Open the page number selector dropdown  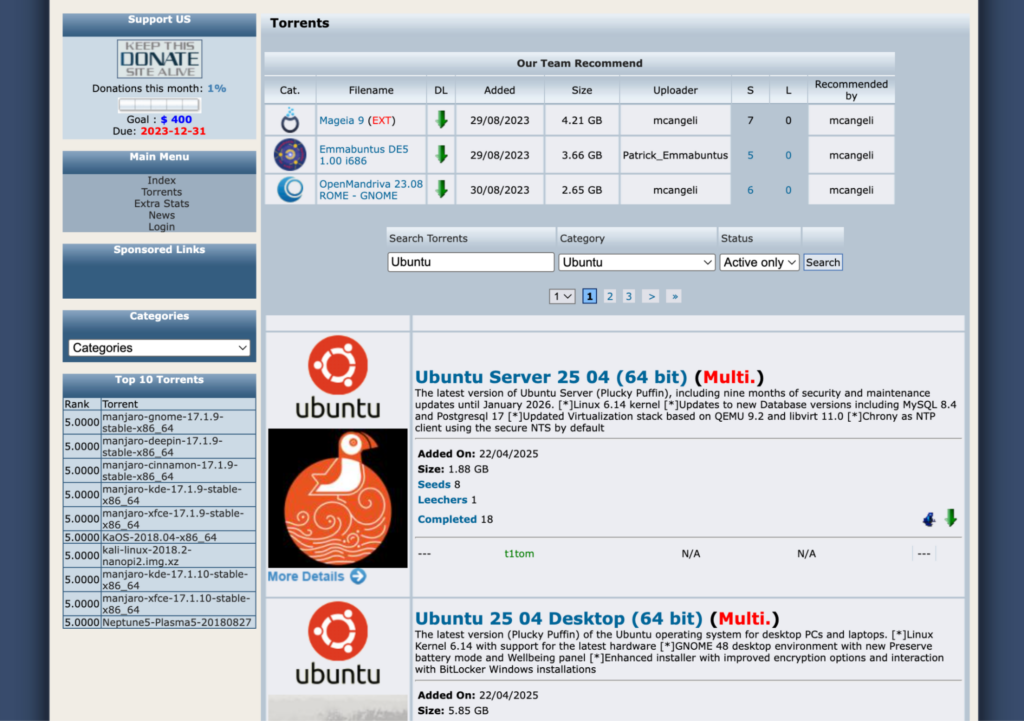tap(562, 296)
